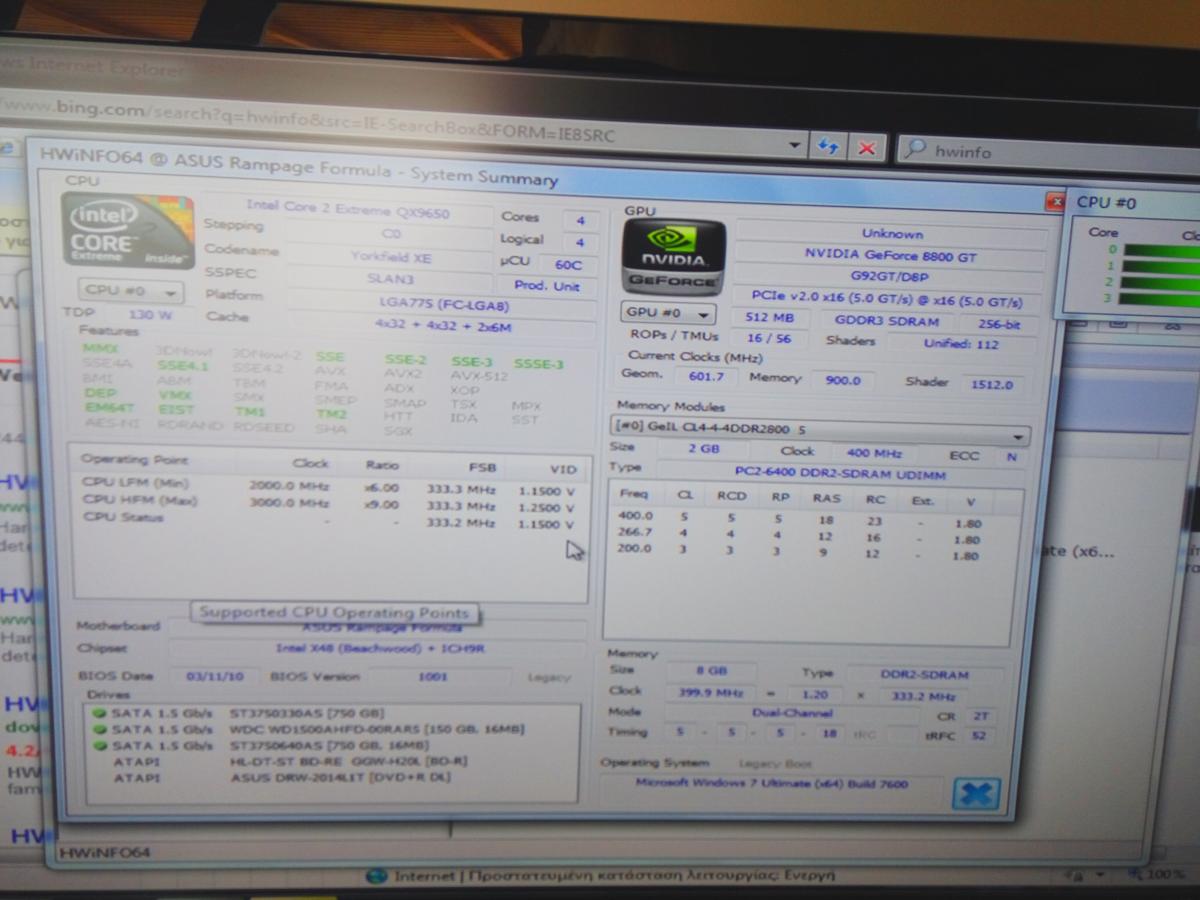Click the G92GT/D8P GPU codename value
The height and width of the screenshot is (900, 1200).
[891, 276]
